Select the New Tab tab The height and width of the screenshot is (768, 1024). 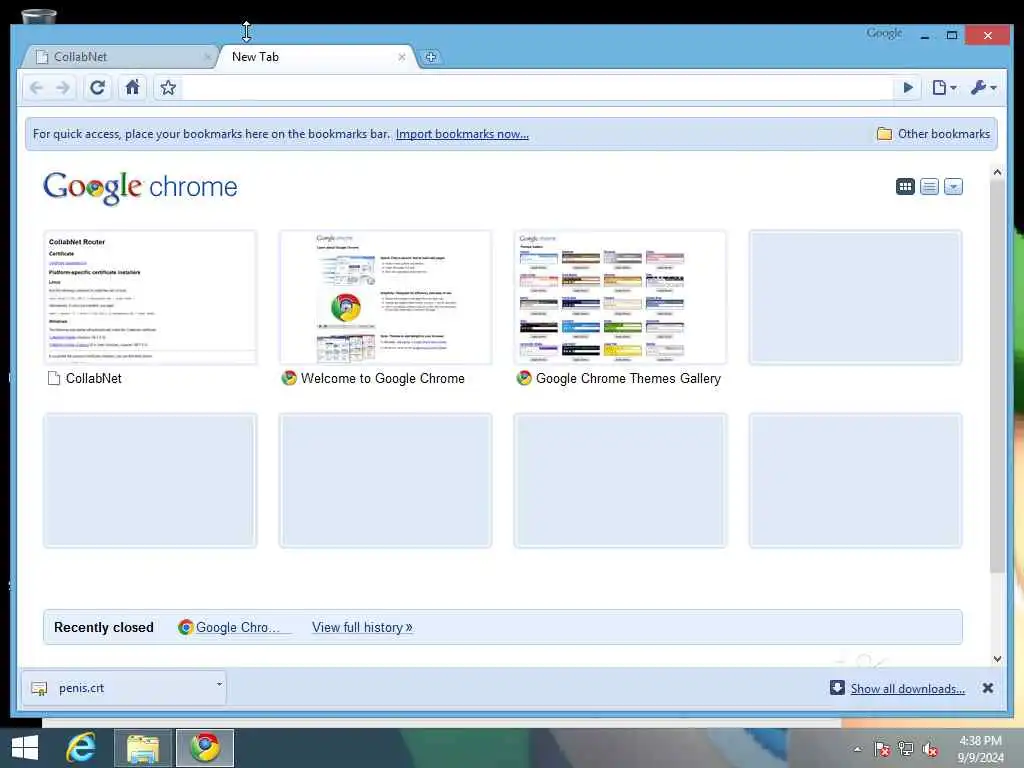[315, 57]
